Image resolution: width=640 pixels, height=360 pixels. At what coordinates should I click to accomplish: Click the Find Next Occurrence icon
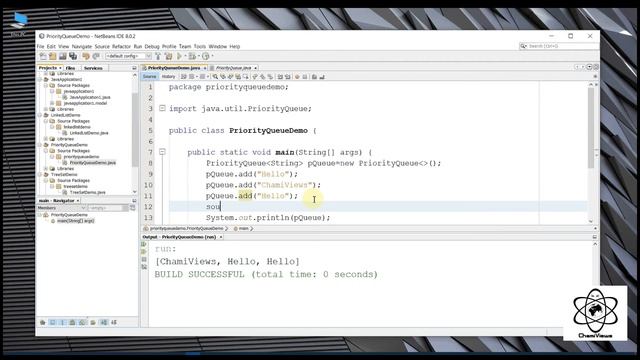point(230,76)
